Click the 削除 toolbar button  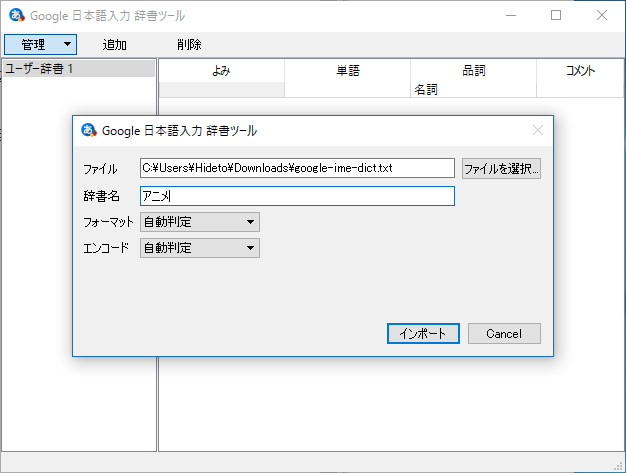pos(189,44)
